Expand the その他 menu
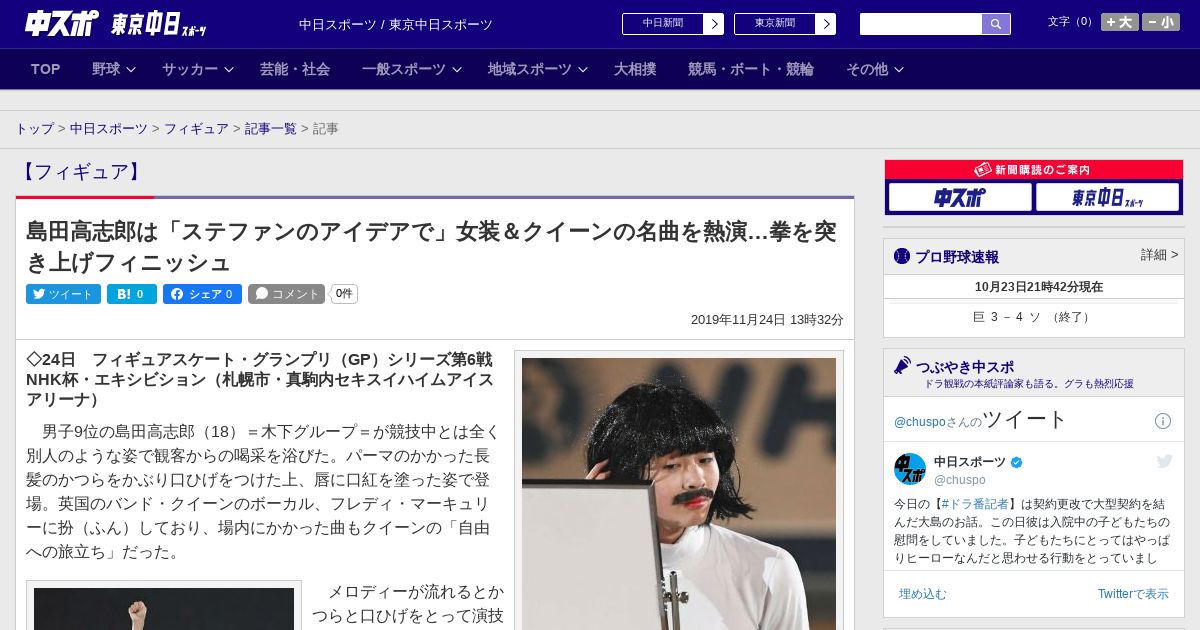This screenshot has width=1200, height=630. 875,69
